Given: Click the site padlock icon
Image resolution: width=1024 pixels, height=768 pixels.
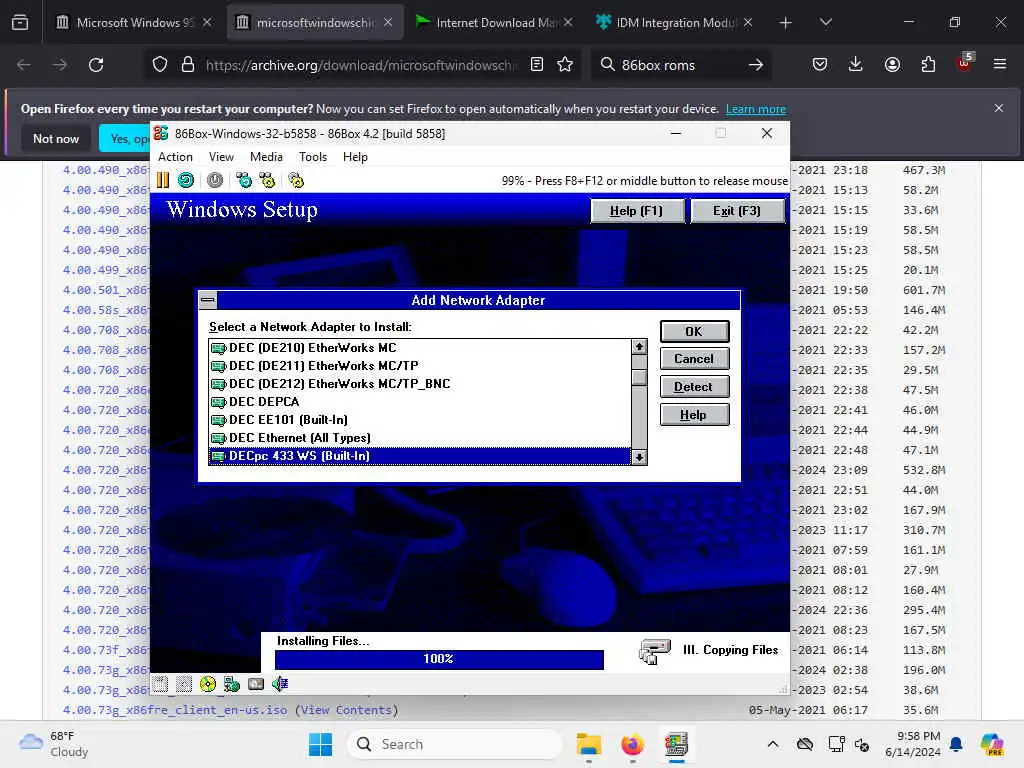Looking at the screenshot, I should point(188,65).
